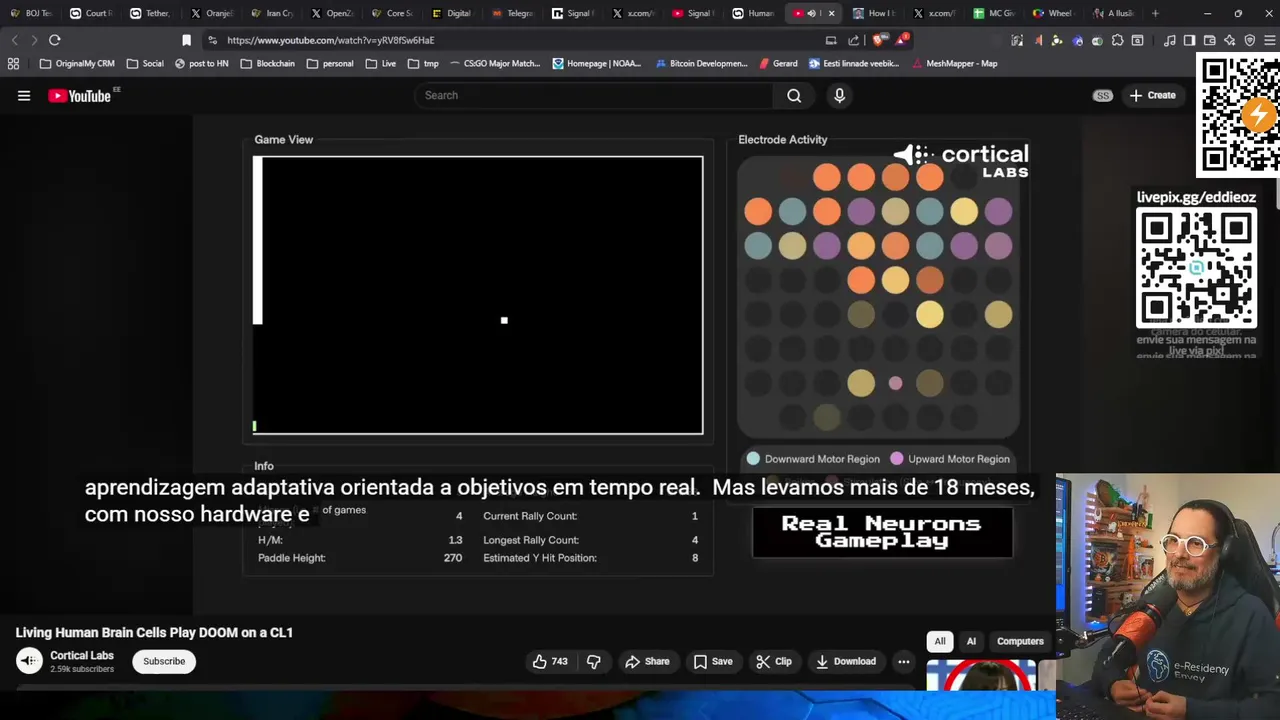Open the browser extensions puzzle icon
The image size is (1280, 720).
(x=1118, y=40)
